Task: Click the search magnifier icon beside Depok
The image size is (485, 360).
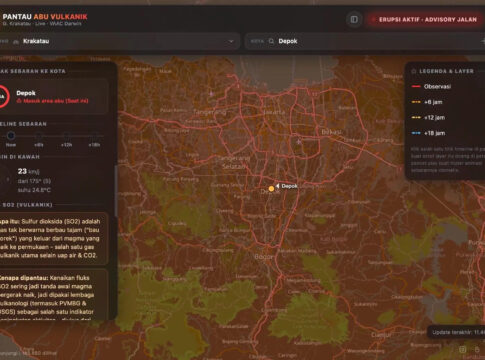Action: tap(271, 41)
